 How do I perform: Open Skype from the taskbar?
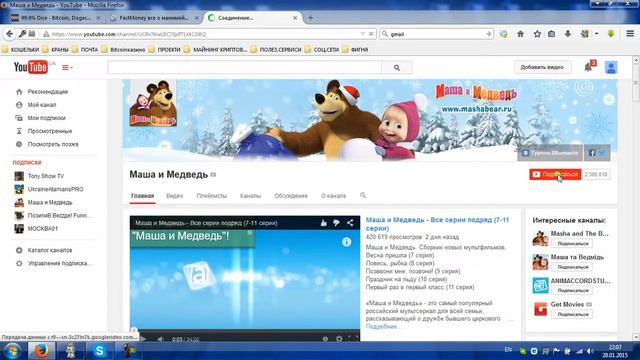point(99,351)
